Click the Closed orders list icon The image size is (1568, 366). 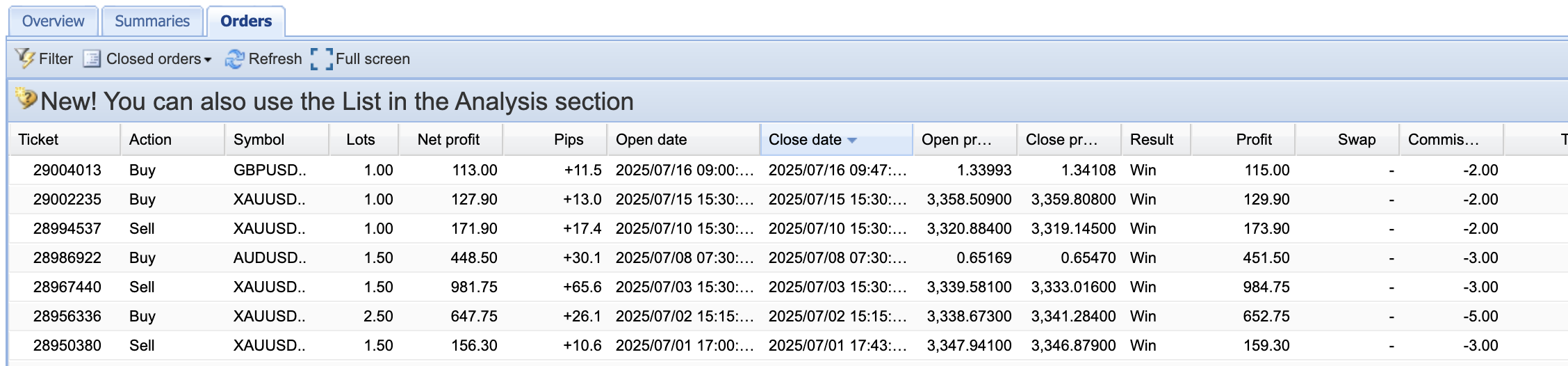pyautogui.click(x=92, y=59)
